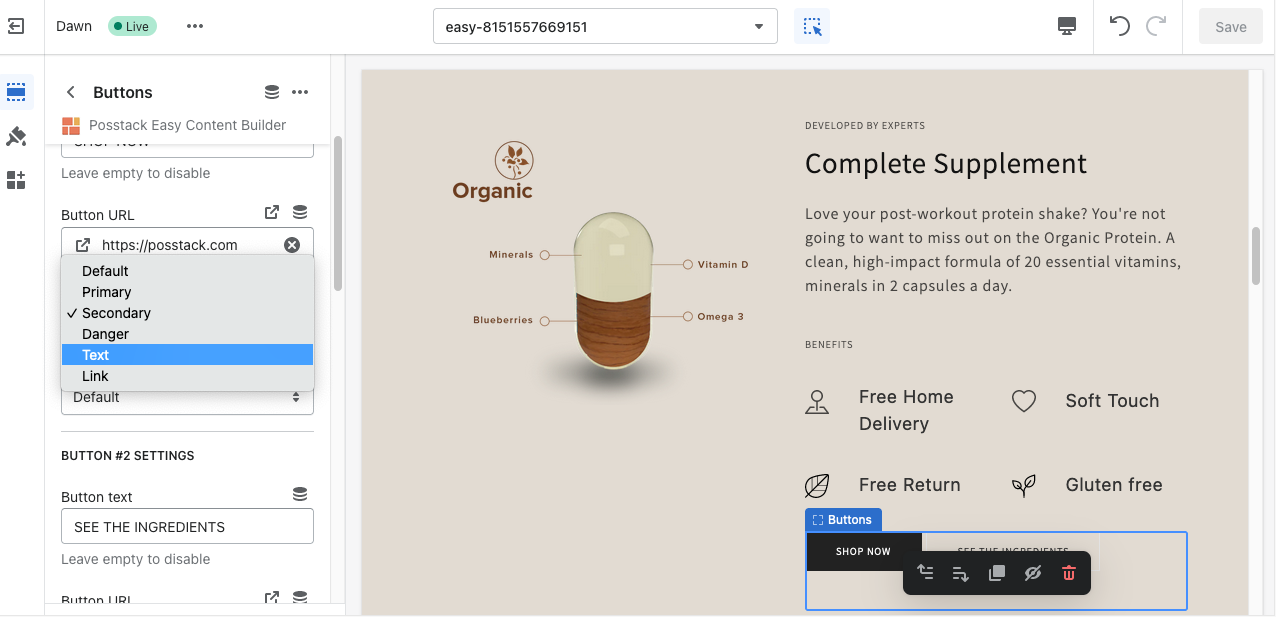The height and width of the screenshot is (617, 1276).
Task: Select the Free Return text
Action: click(910, 485)
